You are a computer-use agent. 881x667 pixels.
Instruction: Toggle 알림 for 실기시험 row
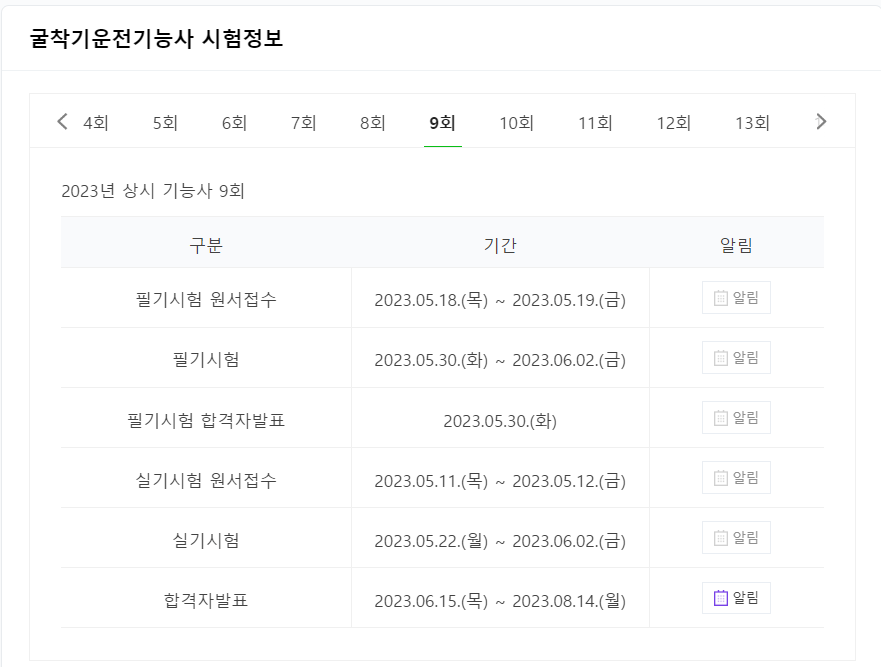pyautogui.click(x=736, y=538)
